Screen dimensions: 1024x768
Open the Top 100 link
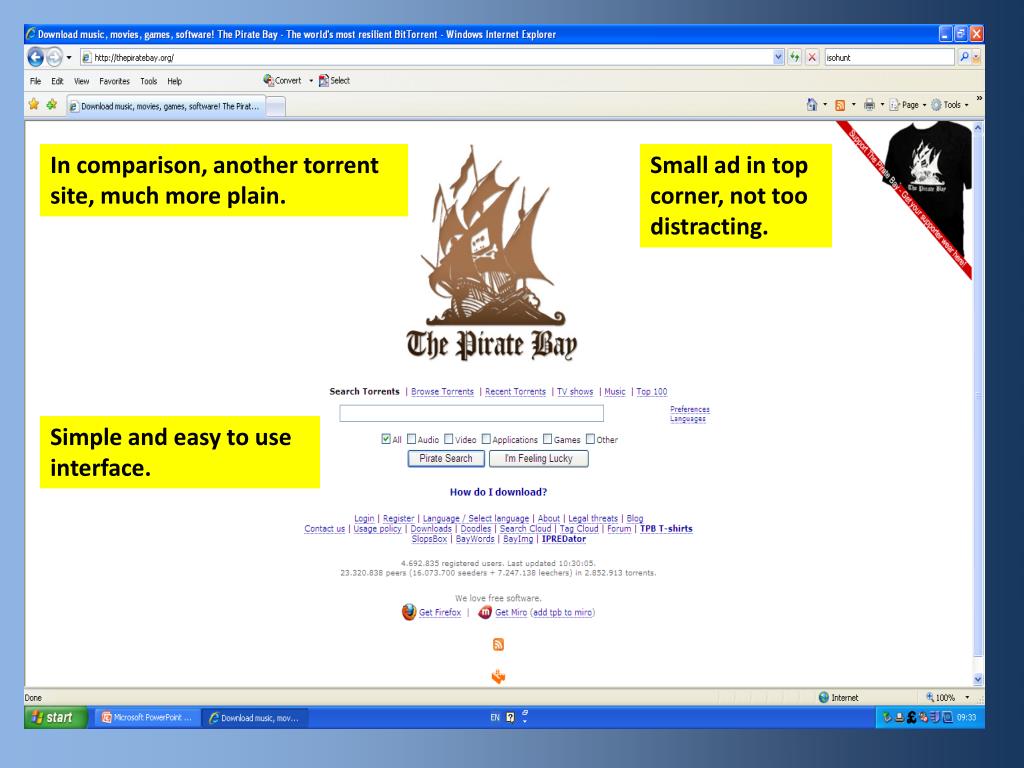(652, 391)
